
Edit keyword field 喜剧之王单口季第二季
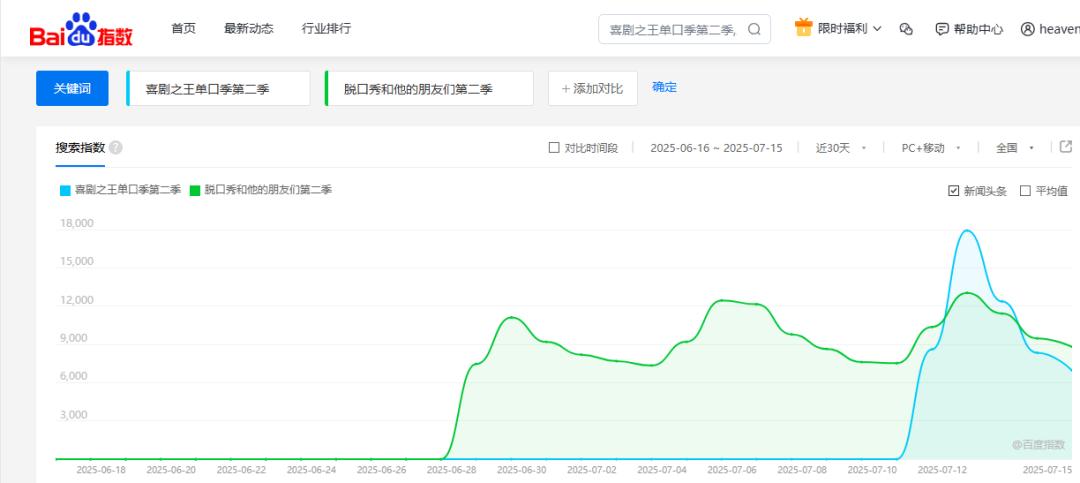coord(218,88)
